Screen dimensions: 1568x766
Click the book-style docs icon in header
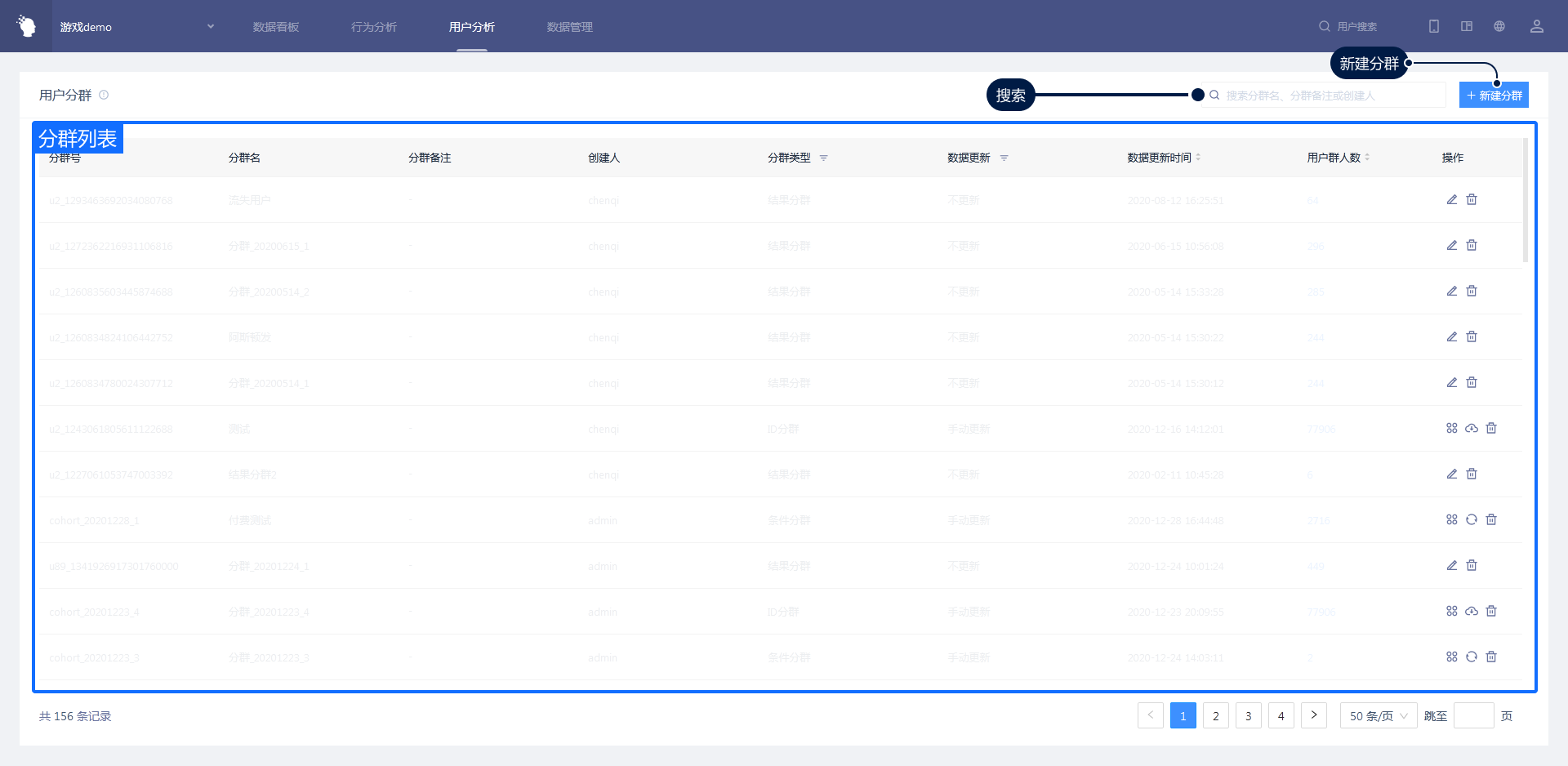[x=1467, y=27]
